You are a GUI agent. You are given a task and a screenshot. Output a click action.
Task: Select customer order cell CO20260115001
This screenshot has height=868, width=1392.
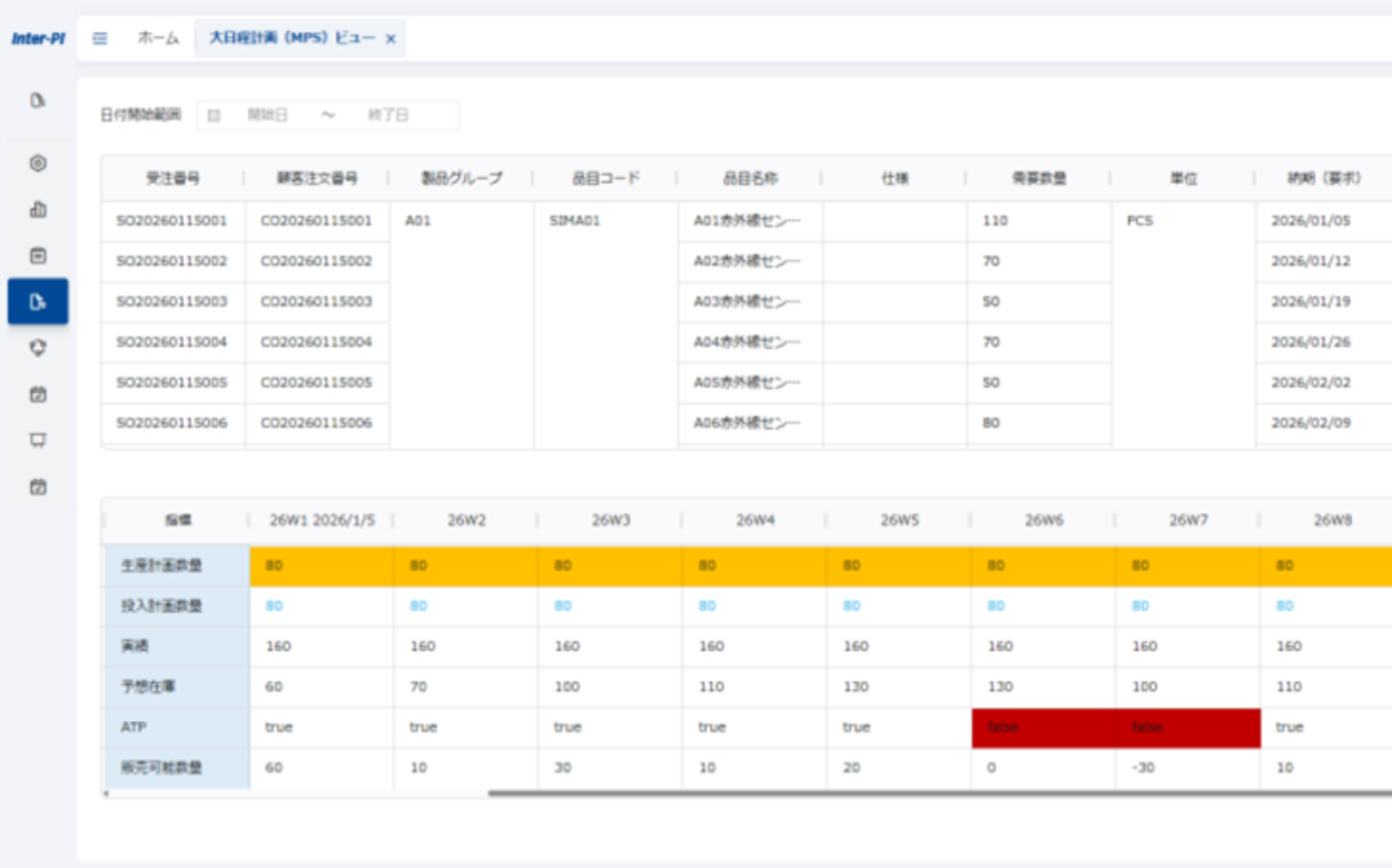coord(317,221)
